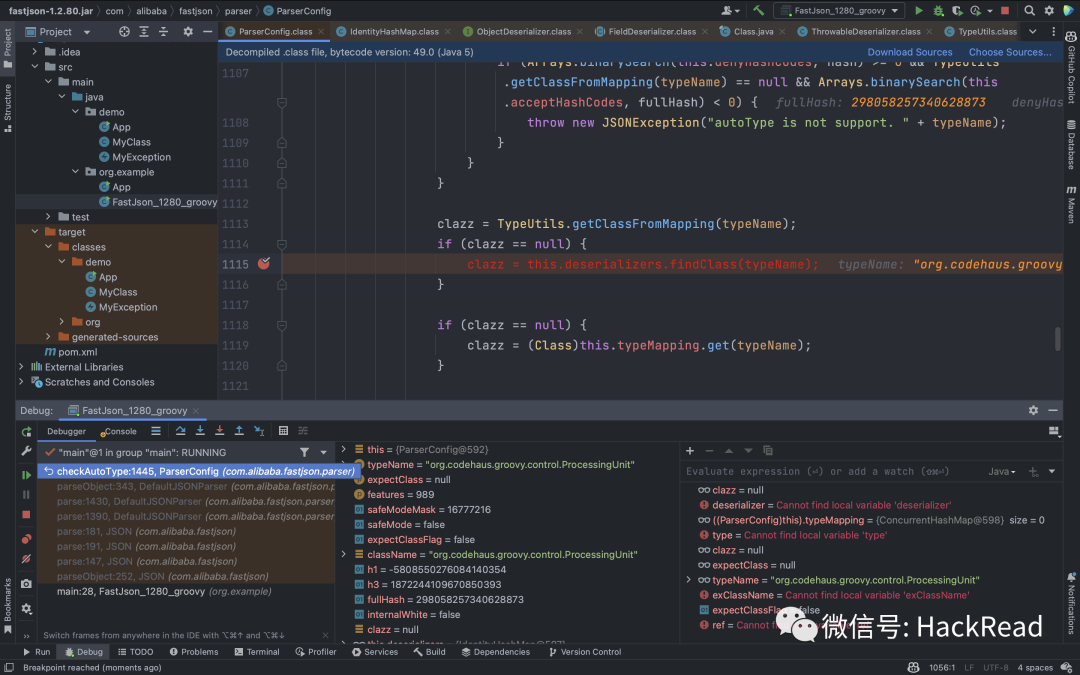1080x675 pixels.
Task: Resume the program in the debug sidebar
Action: pyautogui.click(x=26, y=475)
